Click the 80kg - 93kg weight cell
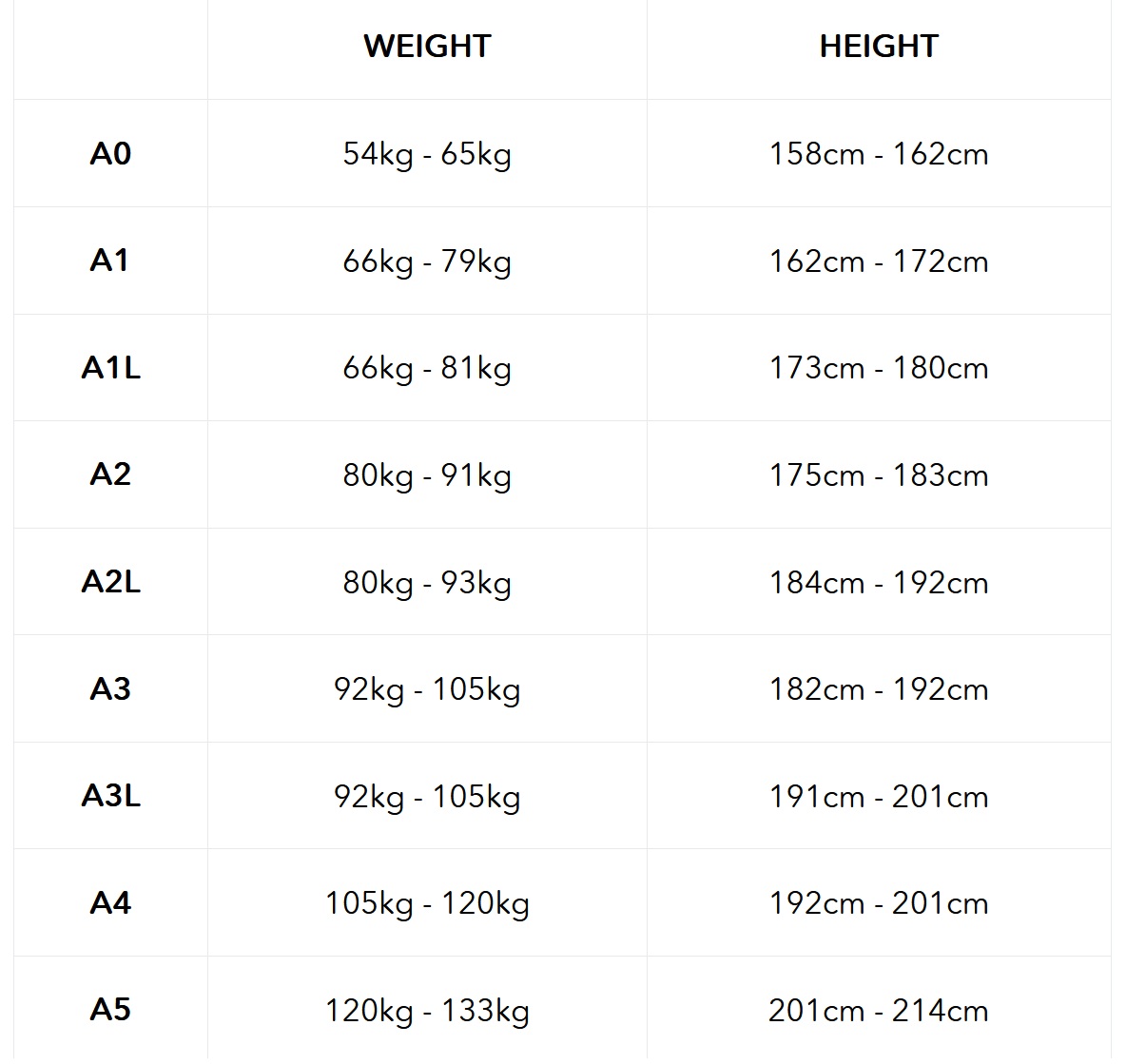This screenshot has width=1126, height=1064. click(427, 583)
